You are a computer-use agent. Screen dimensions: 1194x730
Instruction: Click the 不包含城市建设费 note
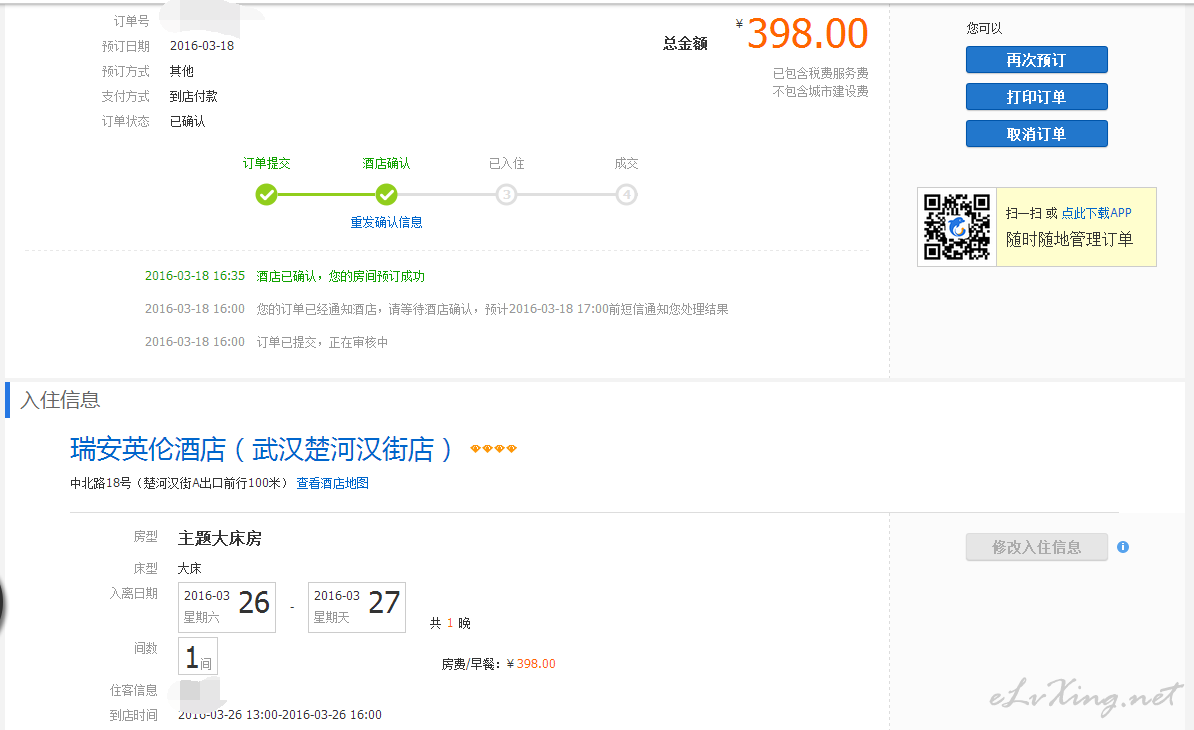click(820, 91)
